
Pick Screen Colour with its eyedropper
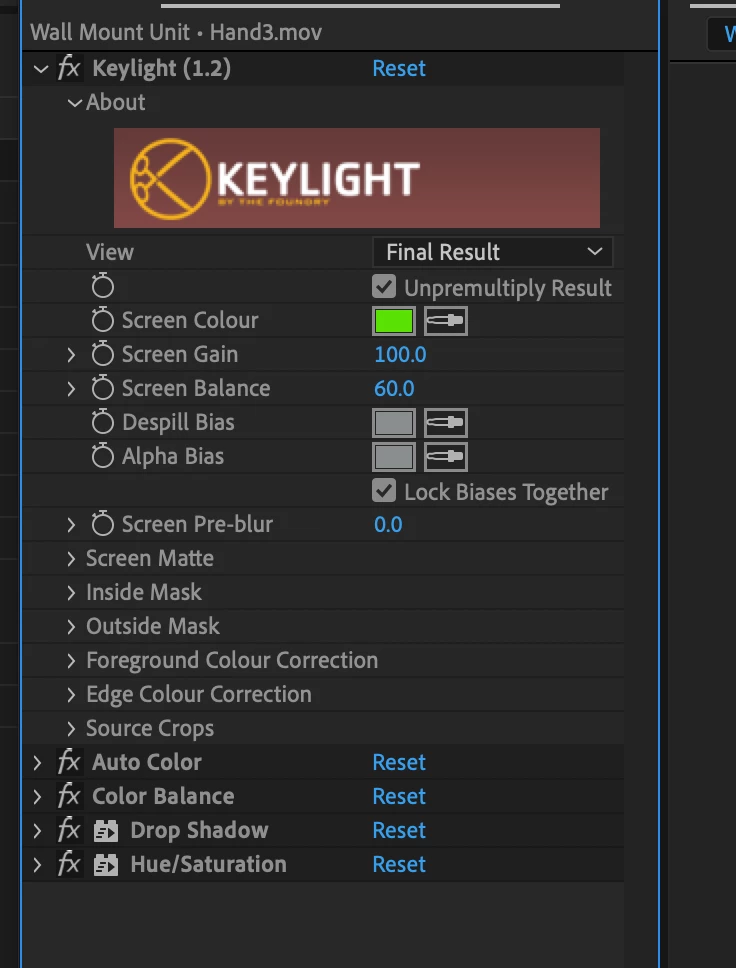click(446, 320)
